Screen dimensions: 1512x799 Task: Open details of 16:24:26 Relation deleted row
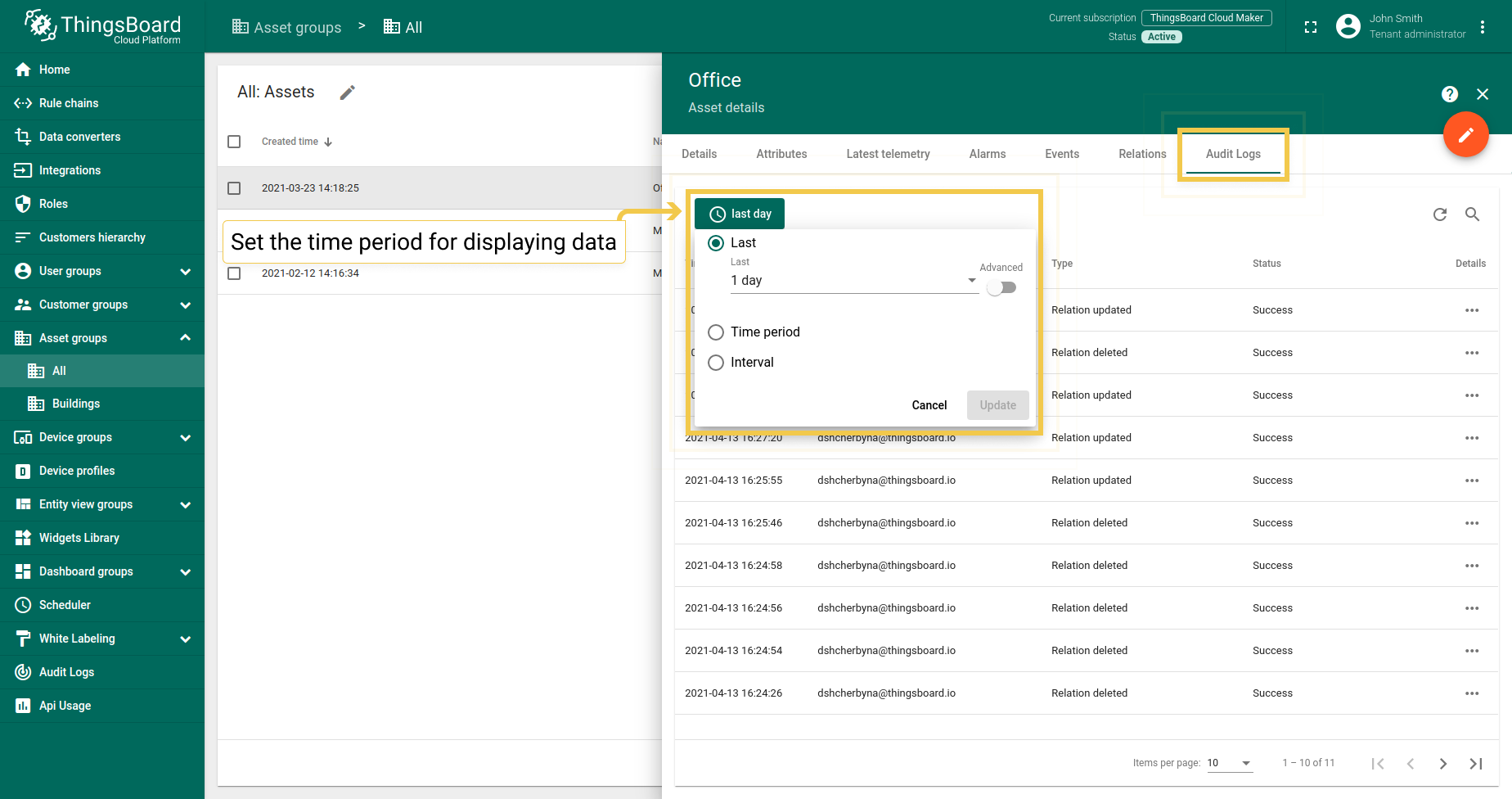coord(1472,693)
